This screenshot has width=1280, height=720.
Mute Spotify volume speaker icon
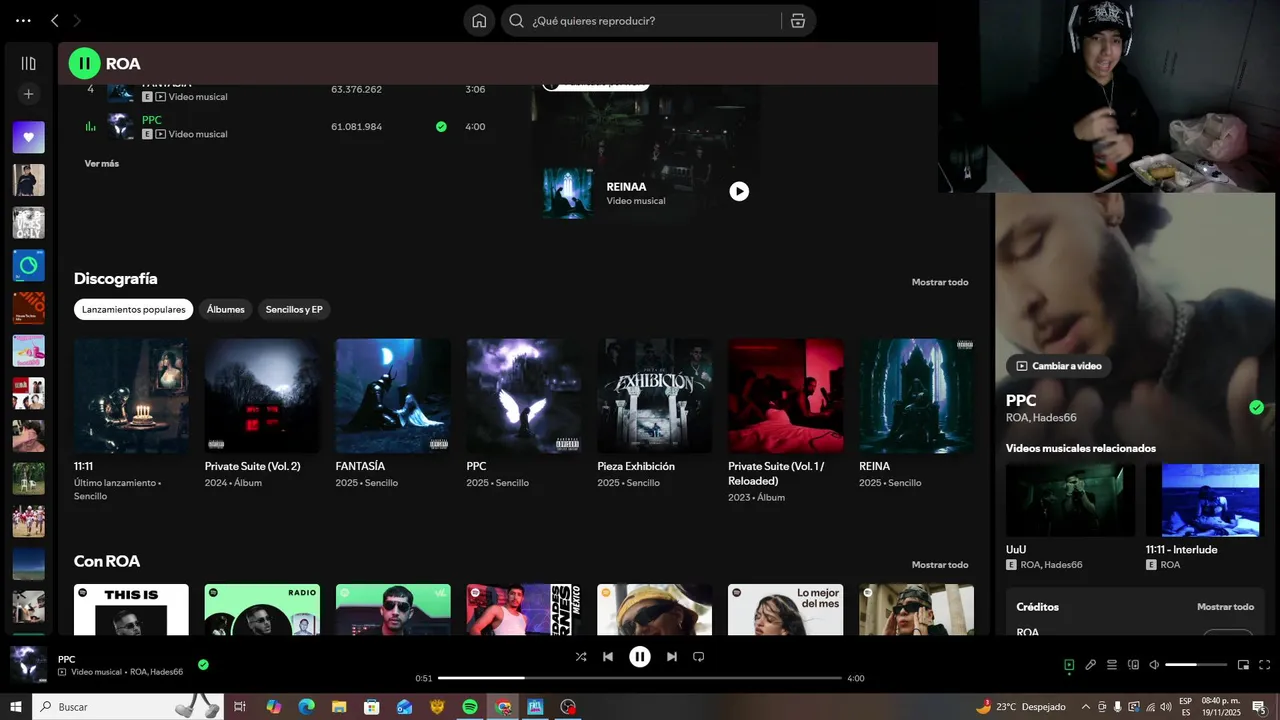click(1154, 665)
